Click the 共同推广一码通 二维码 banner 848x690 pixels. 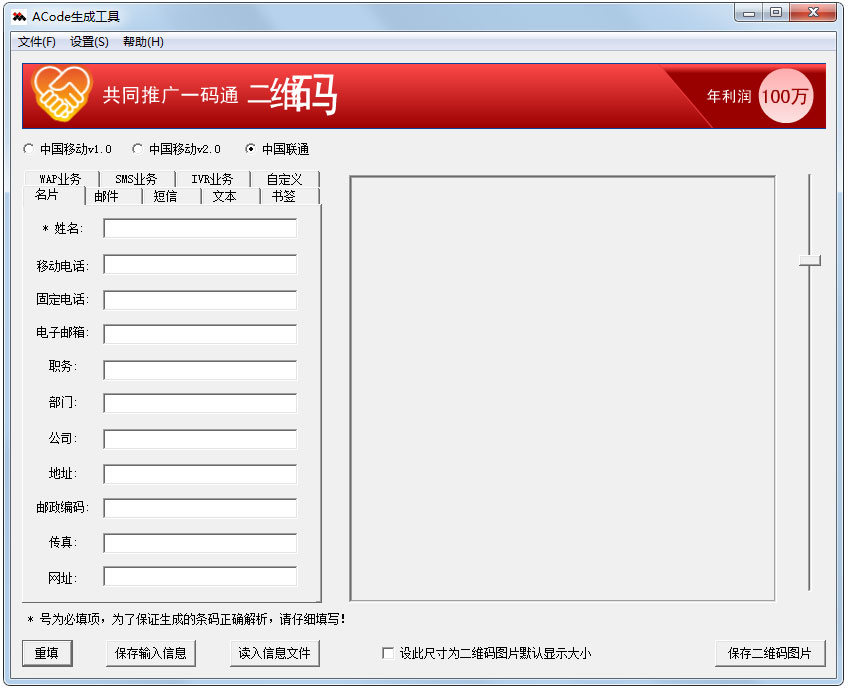pos(424,96)
